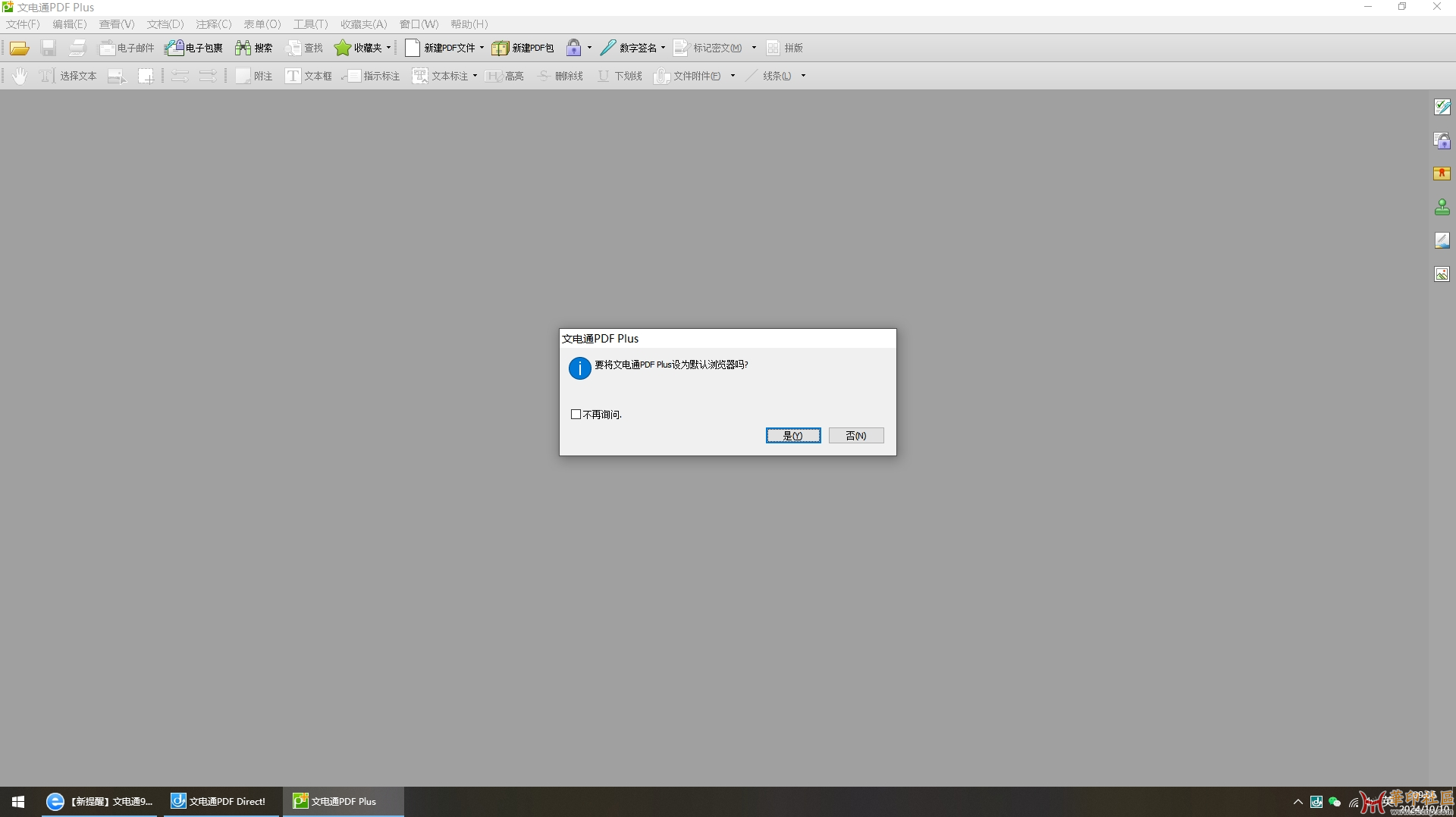Click the green stamp icon in right sidebar
The height and width of the screenshot is (817, 1456).
click(1442, 207)
